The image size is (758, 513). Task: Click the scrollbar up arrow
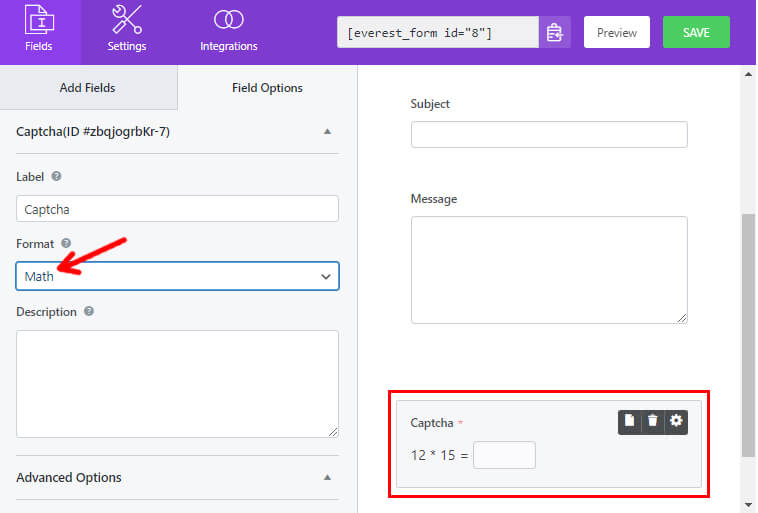tap(748, 74)
